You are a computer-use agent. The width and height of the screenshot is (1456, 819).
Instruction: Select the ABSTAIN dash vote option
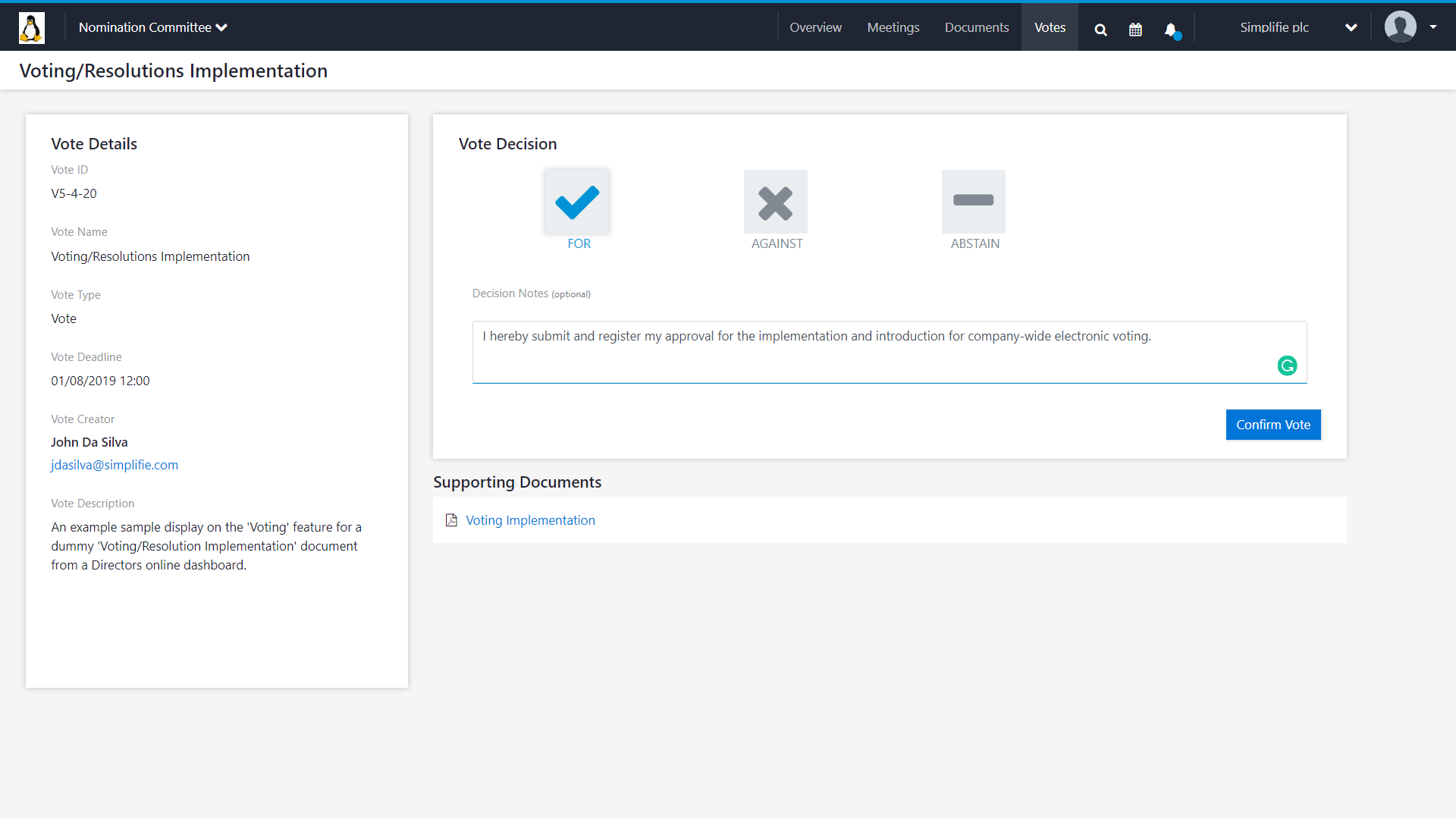coord(973,202)
